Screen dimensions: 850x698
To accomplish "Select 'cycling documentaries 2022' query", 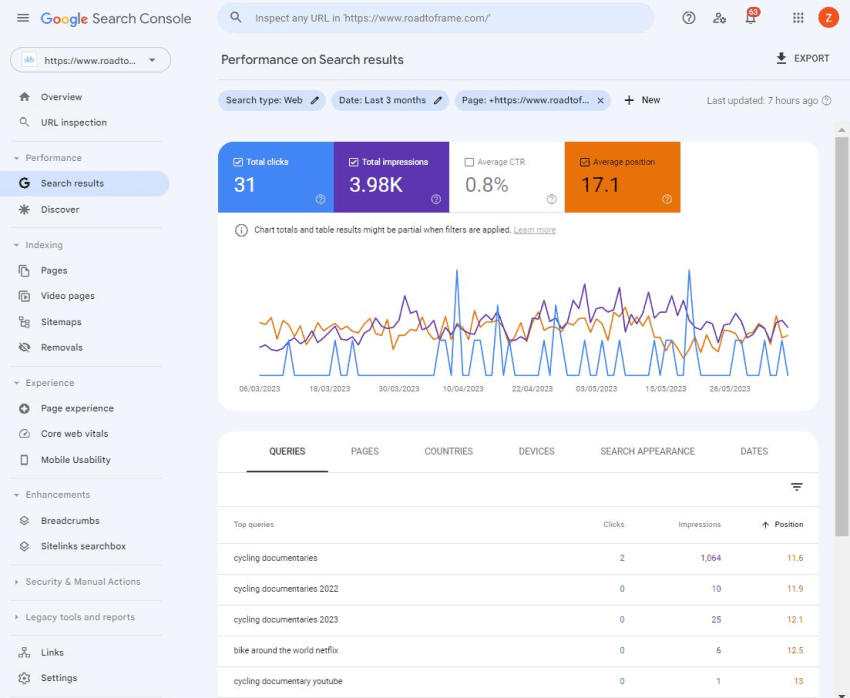I will (x=518, y=589).
